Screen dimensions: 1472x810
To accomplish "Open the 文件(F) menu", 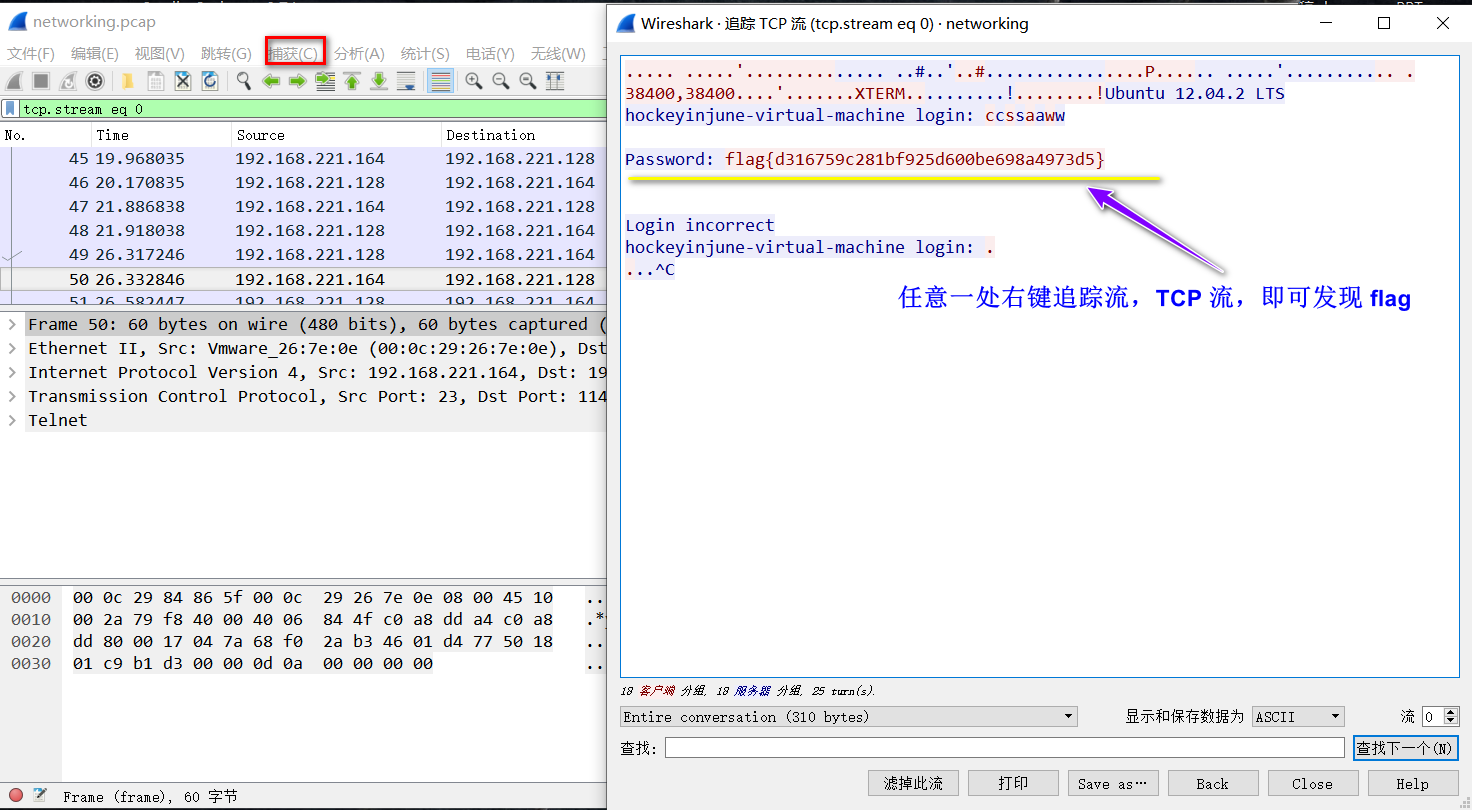I will (31, 54).
